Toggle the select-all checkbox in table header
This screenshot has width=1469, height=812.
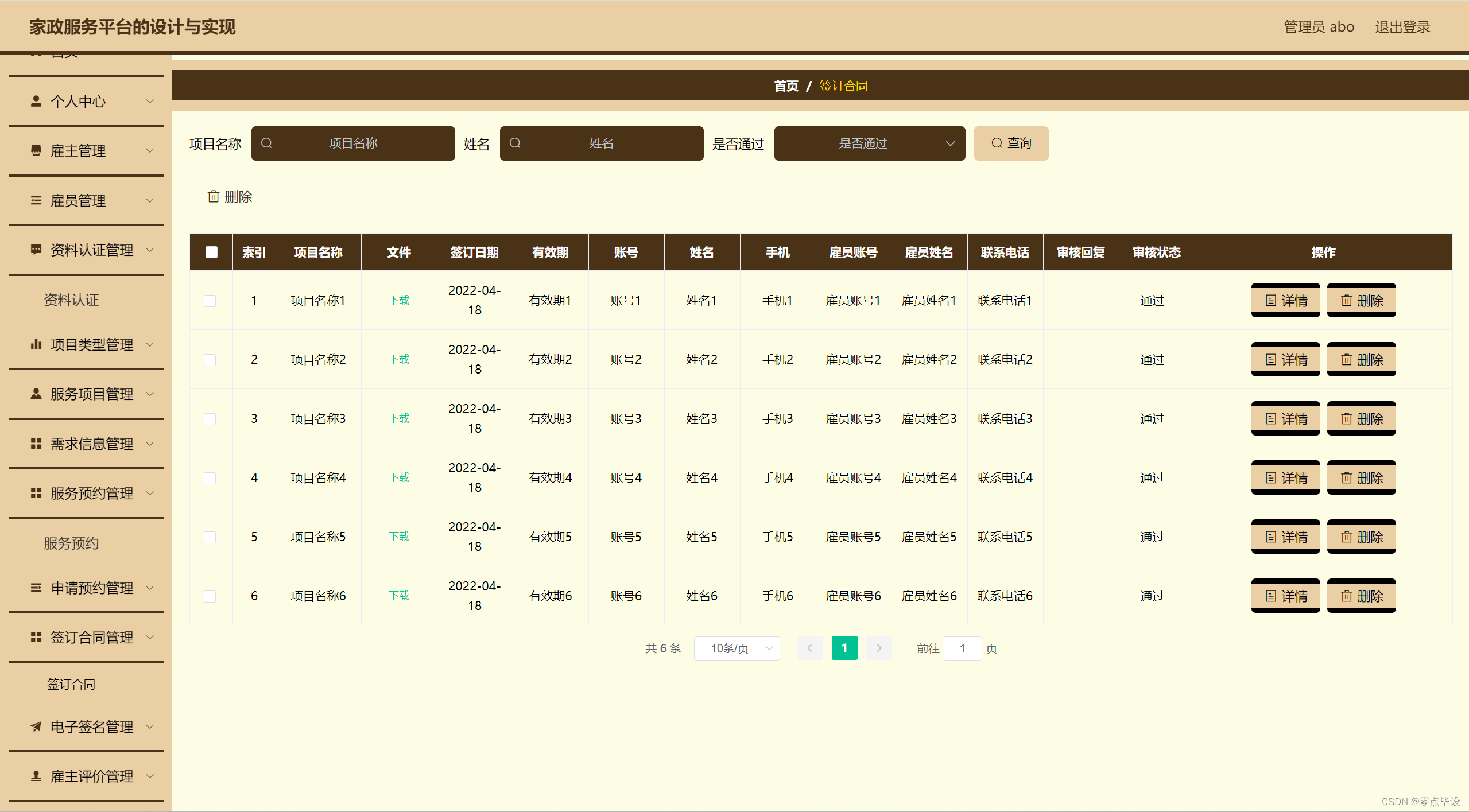coord(211,252)
